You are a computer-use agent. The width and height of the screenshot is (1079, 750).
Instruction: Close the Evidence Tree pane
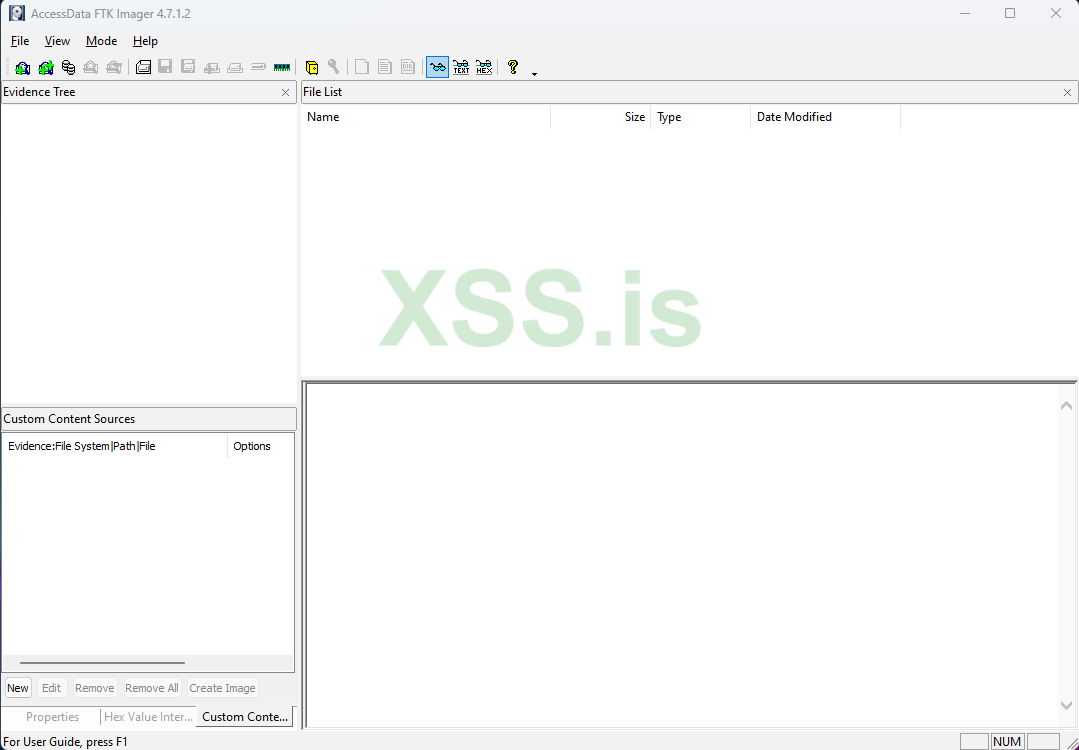click(286, 92)
